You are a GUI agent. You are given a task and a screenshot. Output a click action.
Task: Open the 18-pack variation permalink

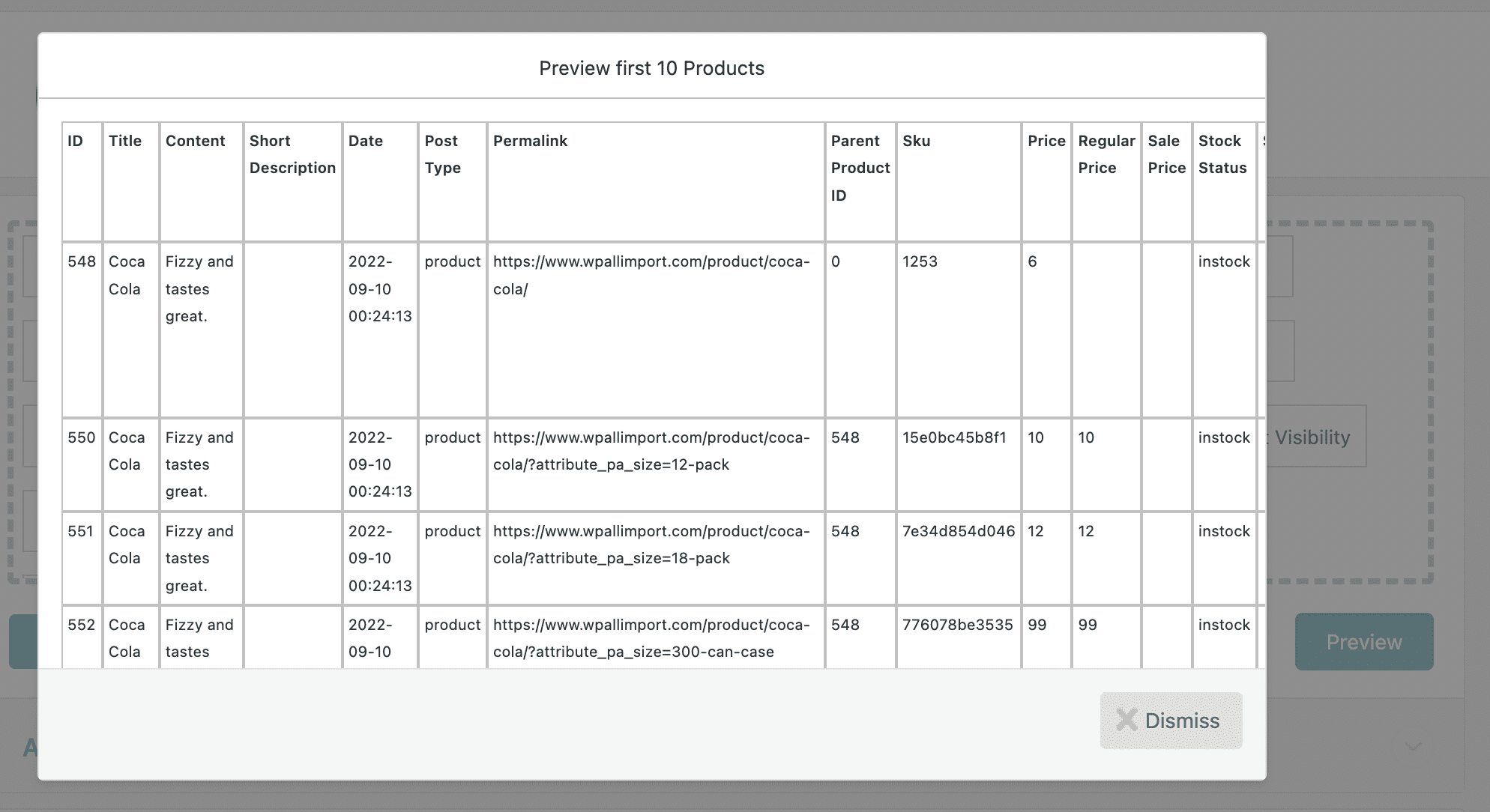[x=651, y=545]
